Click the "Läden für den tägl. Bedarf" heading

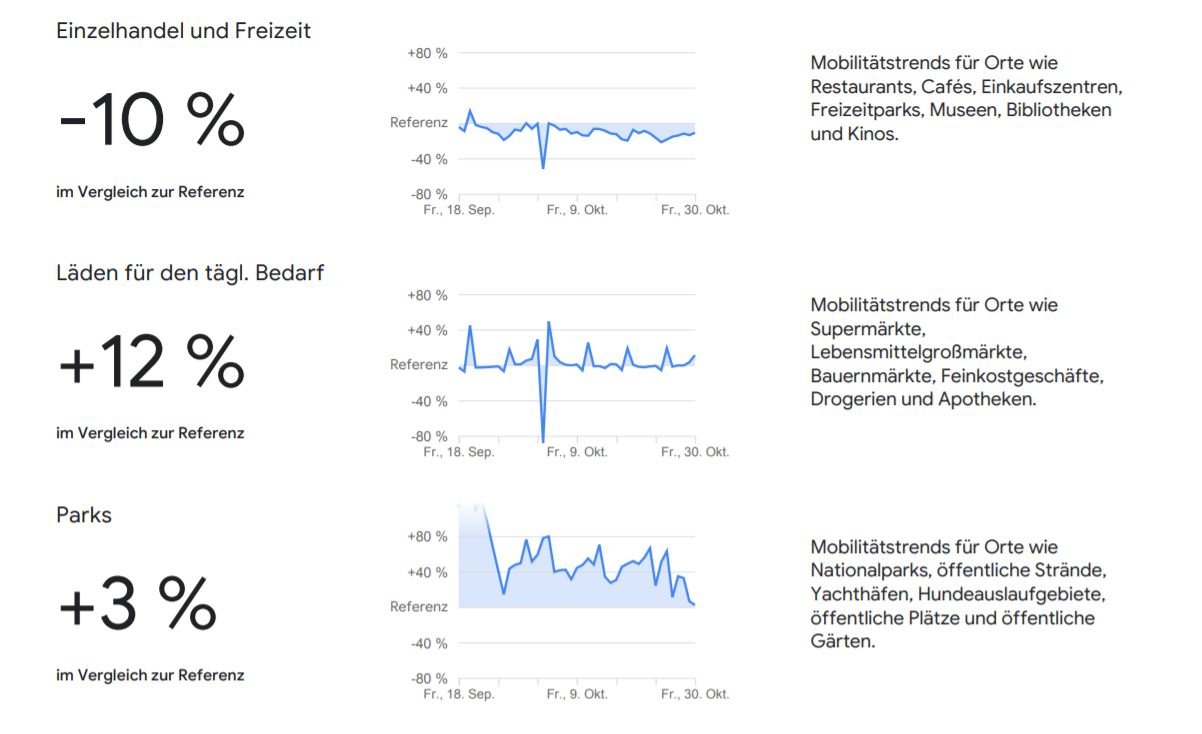tap(190, 272)
